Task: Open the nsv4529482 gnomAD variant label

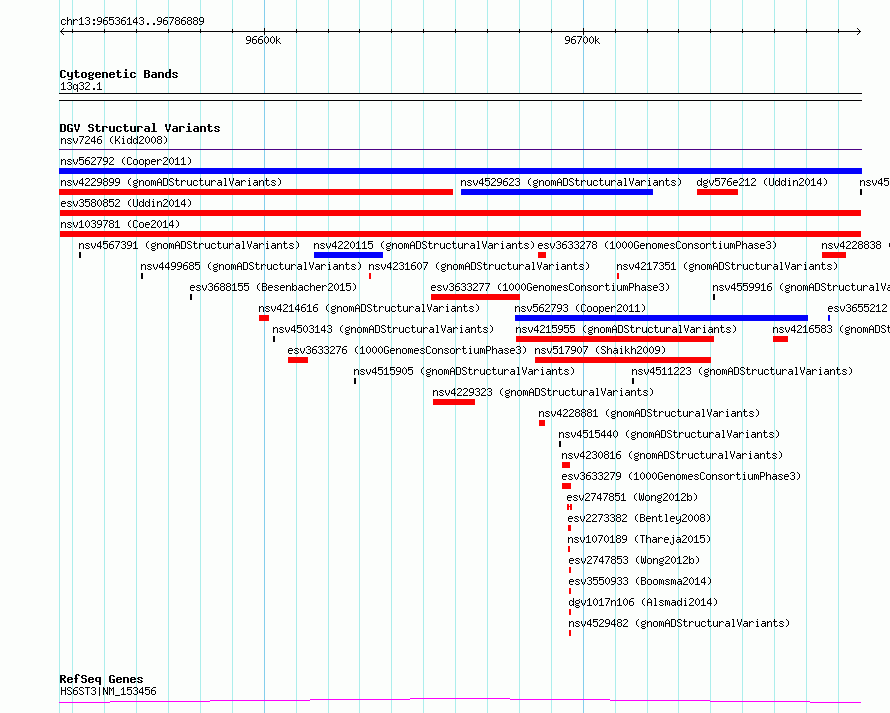Action: [679, 623]
